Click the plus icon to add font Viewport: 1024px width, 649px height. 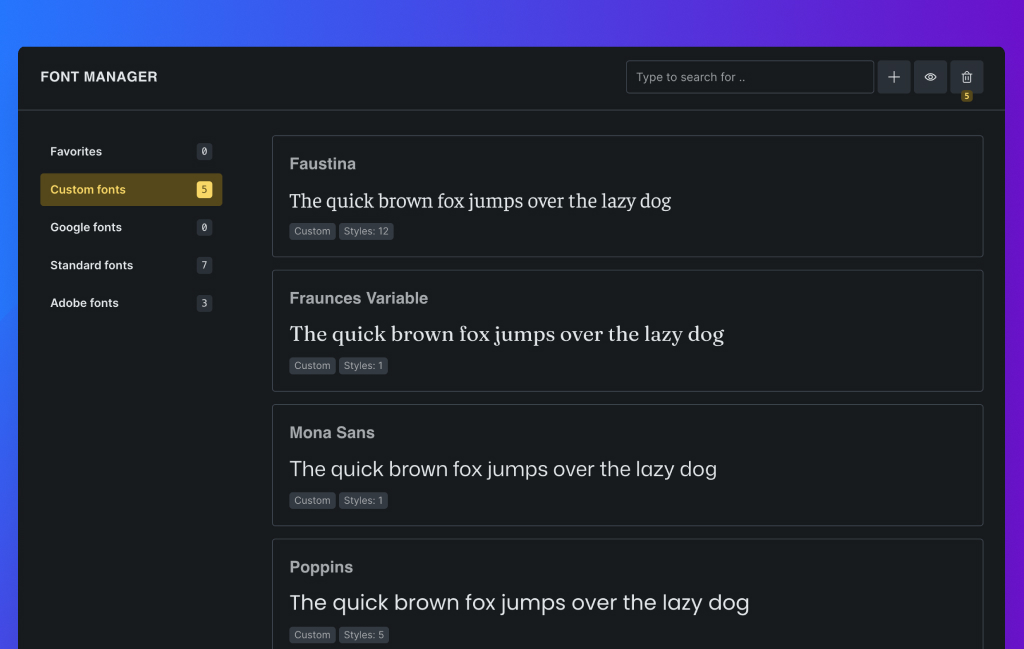click(894, 77)
